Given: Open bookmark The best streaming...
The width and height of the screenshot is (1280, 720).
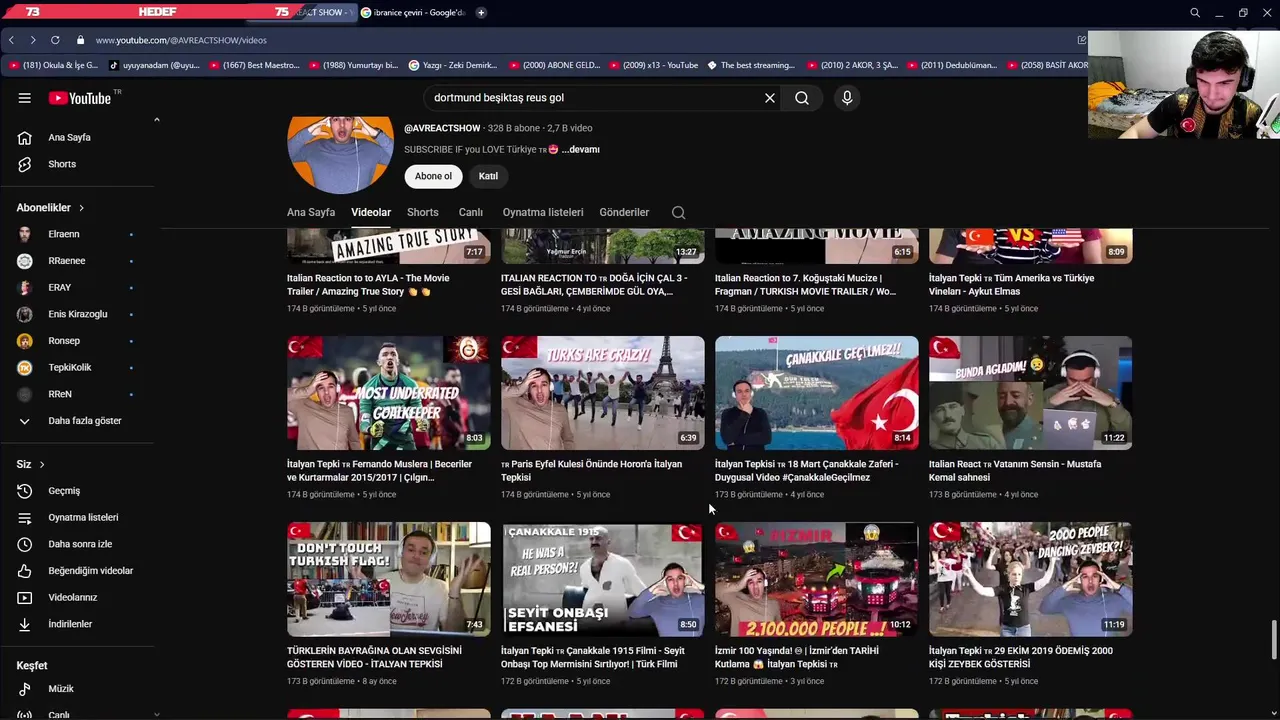Looking at the screenshot, I should [x=751, y=65].
